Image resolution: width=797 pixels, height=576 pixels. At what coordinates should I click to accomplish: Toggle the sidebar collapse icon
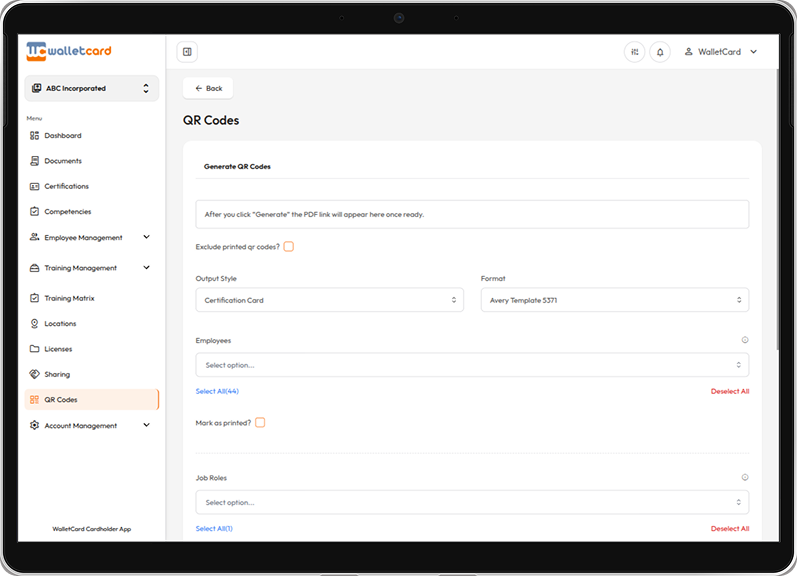[187, 52]
